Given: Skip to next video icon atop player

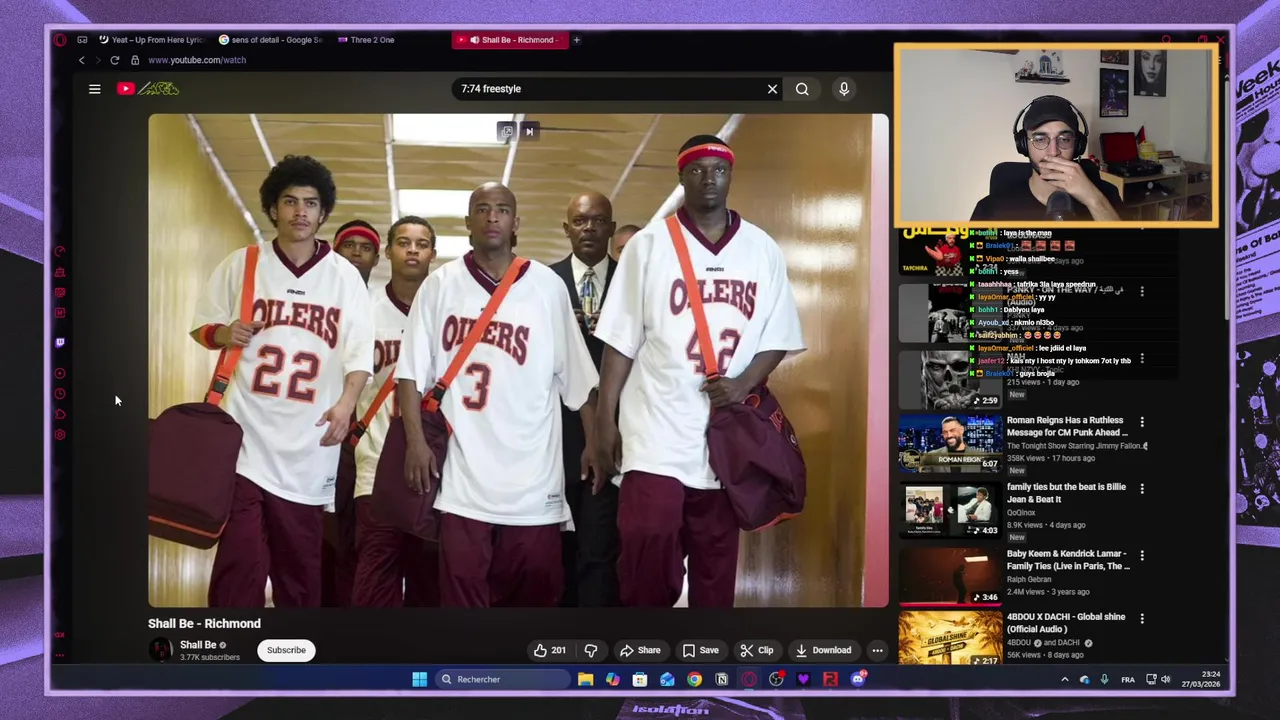Looking at the screenshot, I should click(x=529, y=131).
